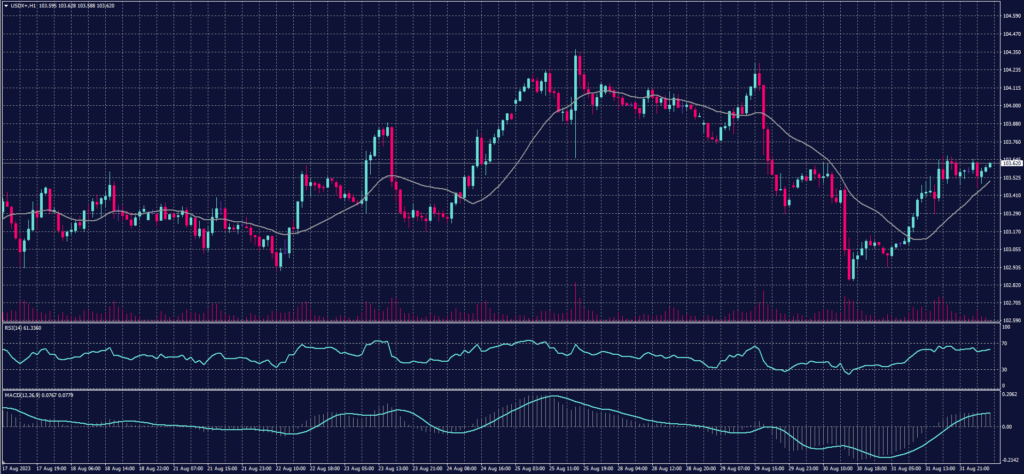Click the 104.000 price axis label
Screen dimensions: 1024x474
(1011, 106)
